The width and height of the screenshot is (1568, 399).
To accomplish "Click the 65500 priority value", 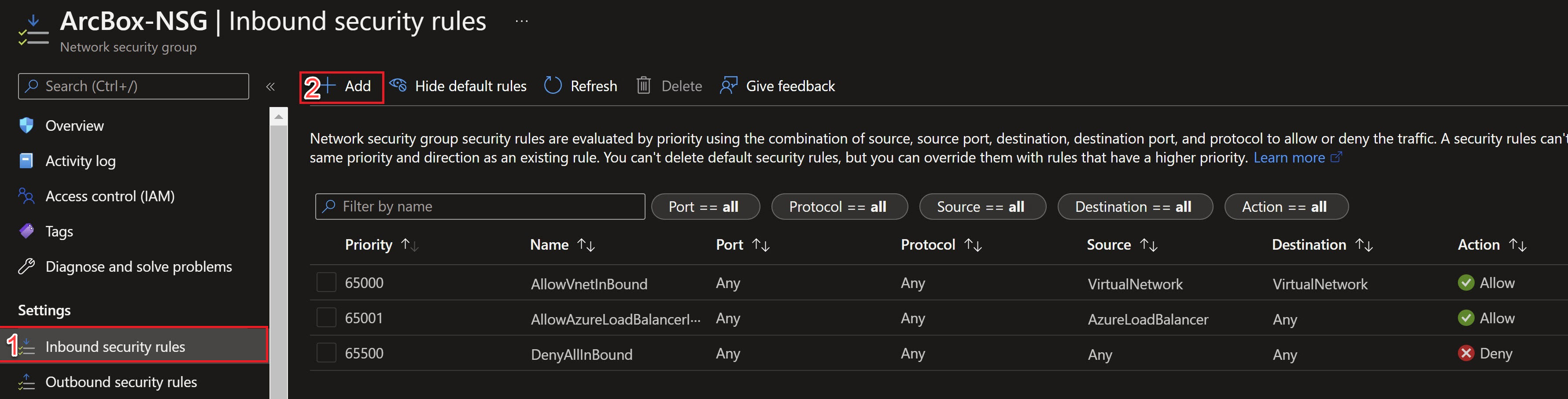I will coord(364,353).
